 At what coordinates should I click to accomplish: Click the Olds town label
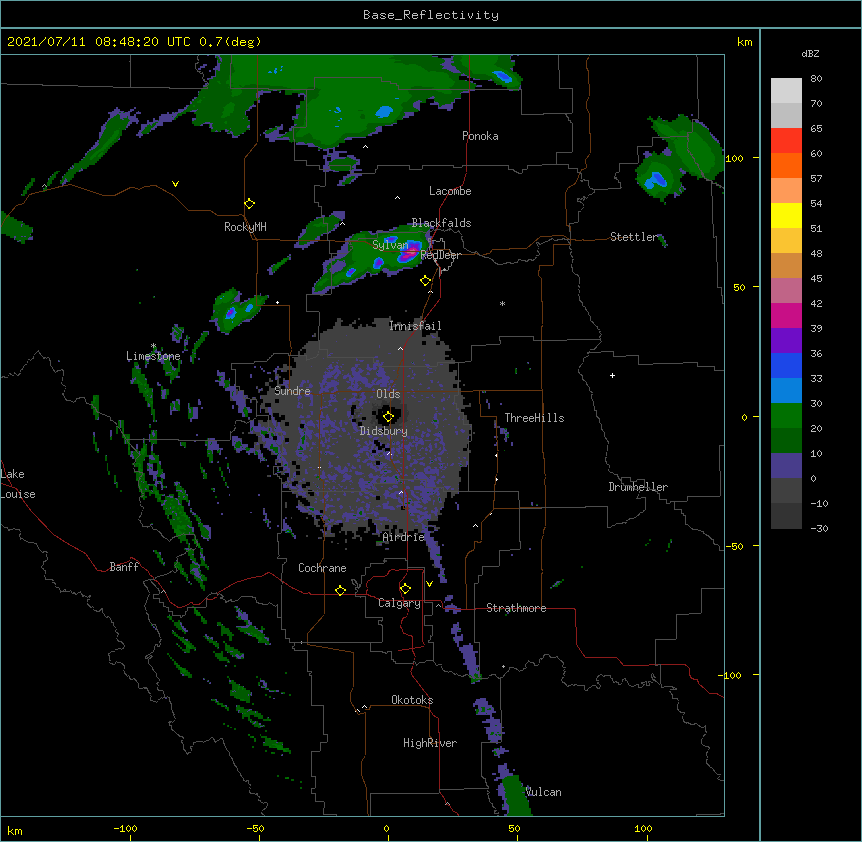click(388, 394)
